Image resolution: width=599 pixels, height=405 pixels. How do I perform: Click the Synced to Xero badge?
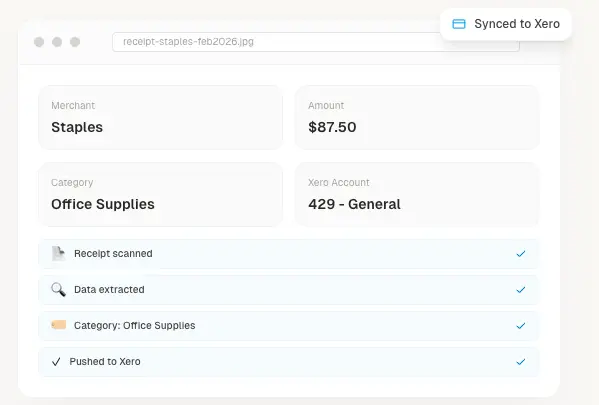click(506, 24)
